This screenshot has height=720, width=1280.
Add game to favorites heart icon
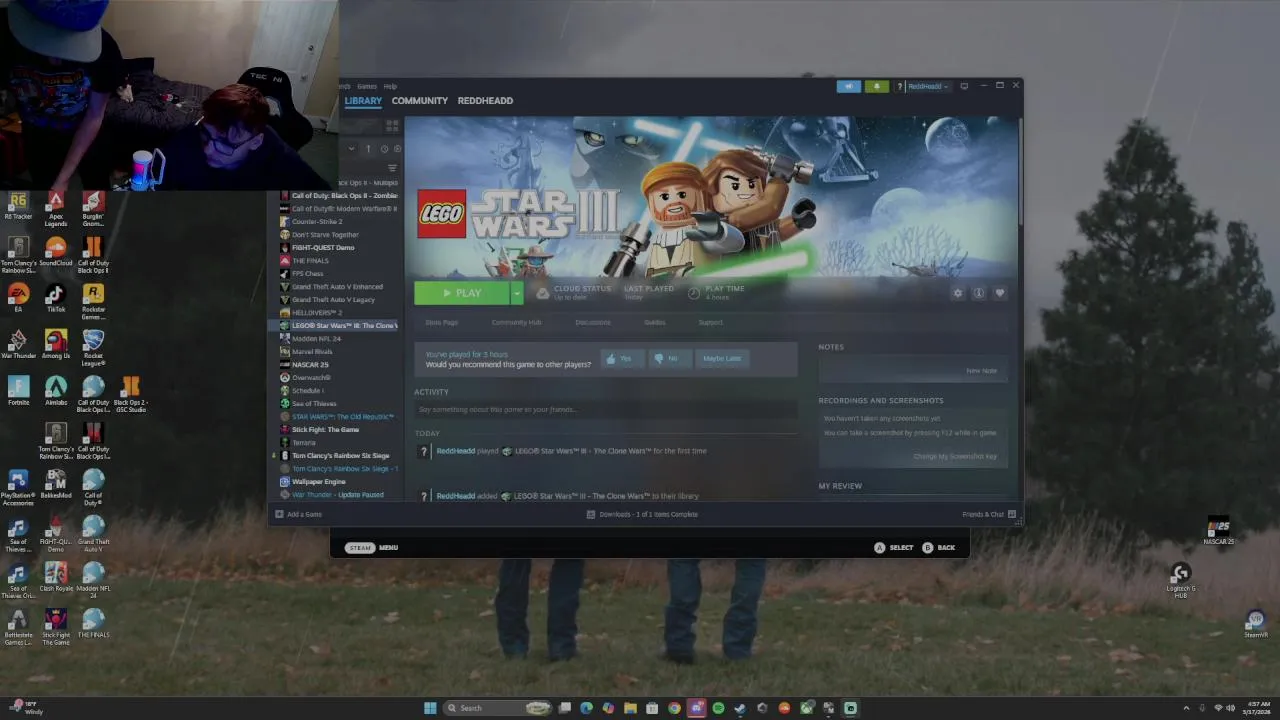tap(999, 293)
